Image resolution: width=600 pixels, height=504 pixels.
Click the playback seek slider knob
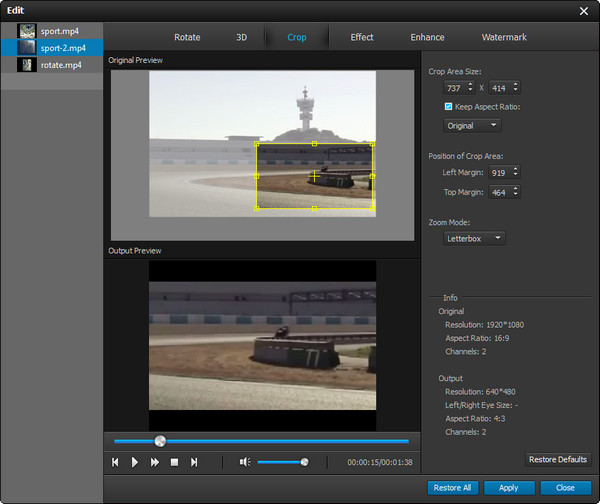pos(160,441)
